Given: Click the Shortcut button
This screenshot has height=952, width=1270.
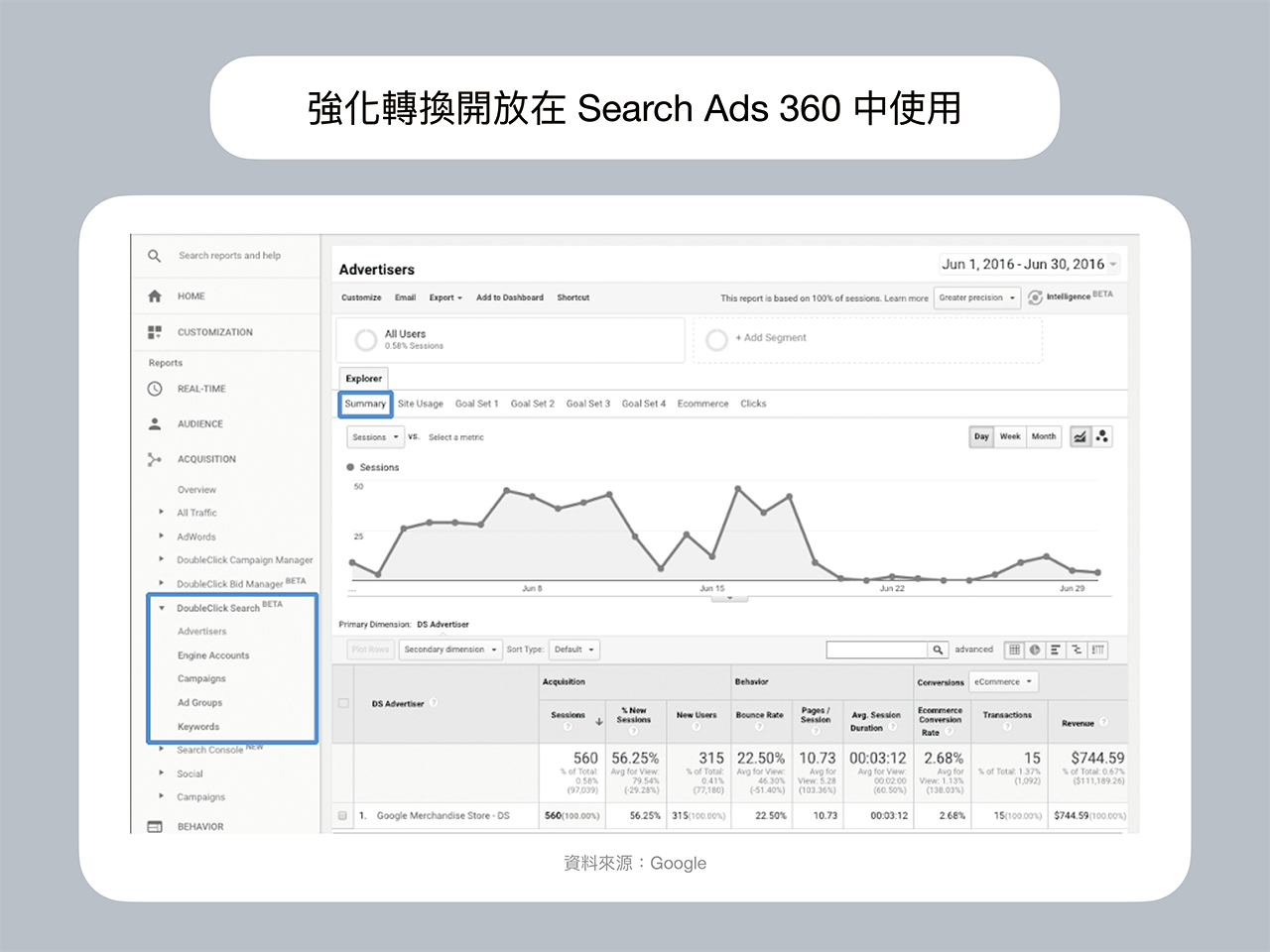Looking at the screenshot, I should [x=573, y=297].
